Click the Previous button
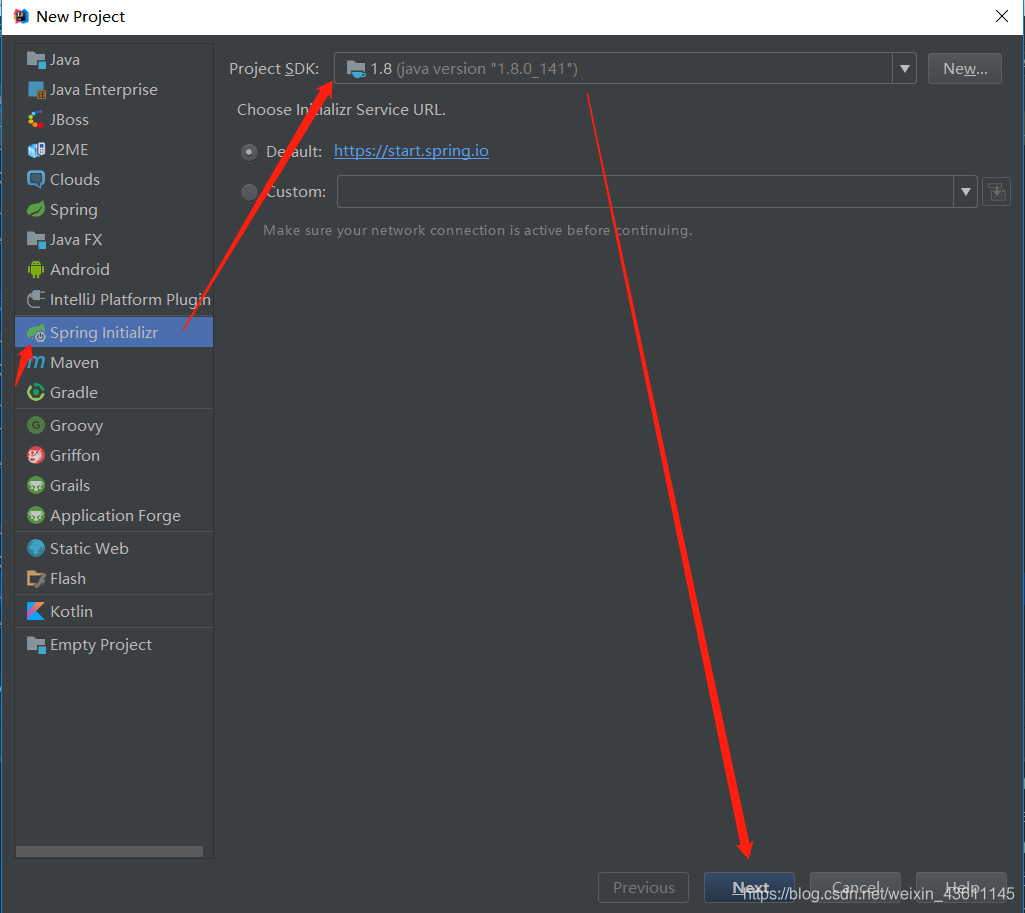Image resolution: width=1025 pixels, height=913 pixels. click(643, 888)
